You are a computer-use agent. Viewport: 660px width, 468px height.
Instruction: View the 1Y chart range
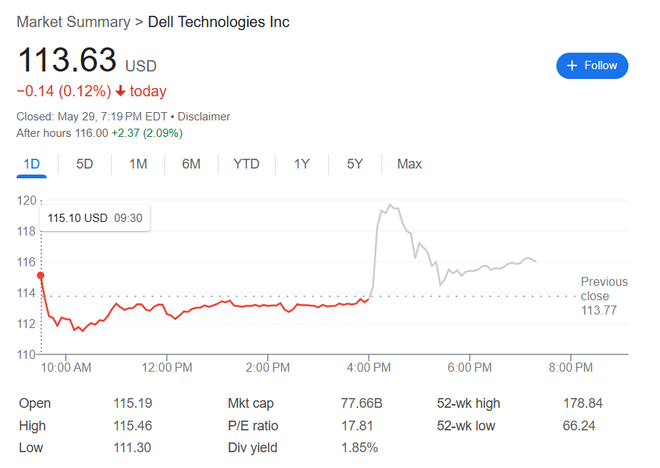click(302, 164)
